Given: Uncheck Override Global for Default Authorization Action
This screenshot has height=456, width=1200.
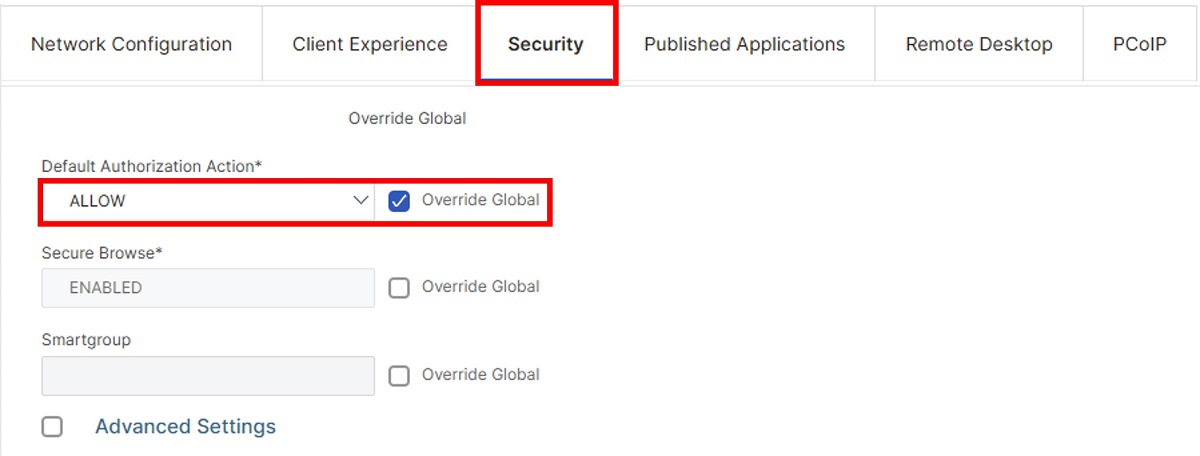Looking at the screenshot, I should 399,201.
